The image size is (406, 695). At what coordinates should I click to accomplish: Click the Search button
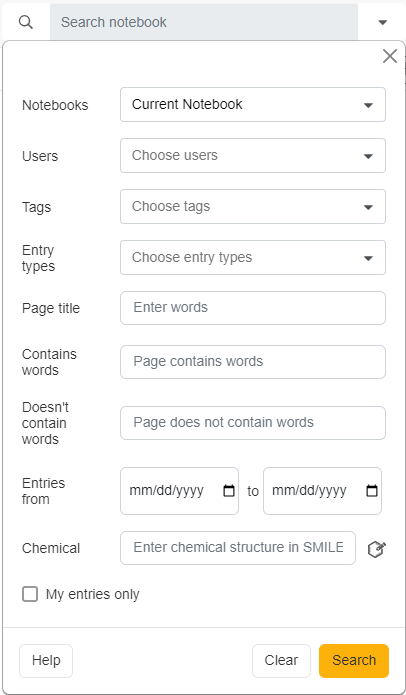354,660
